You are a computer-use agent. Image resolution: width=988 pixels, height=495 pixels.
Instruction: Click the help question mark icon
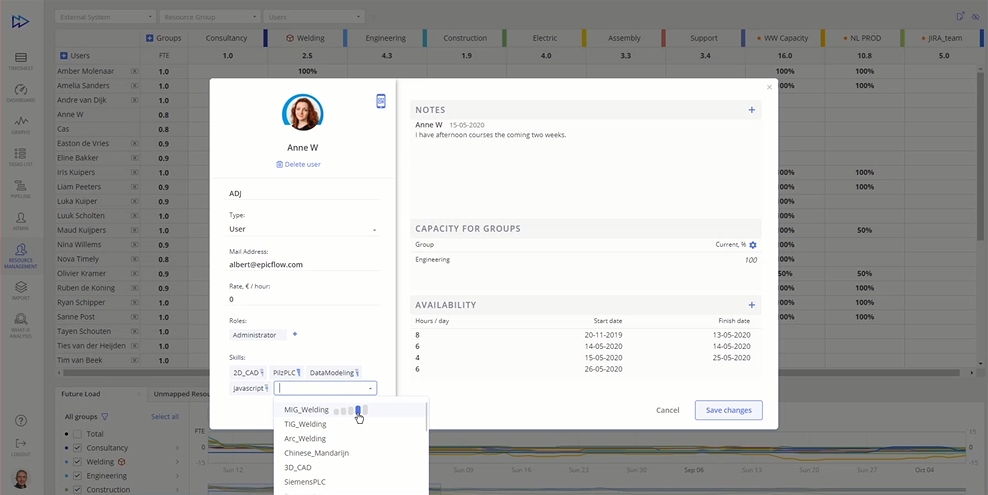pyautogui.click(x=21, y=421)
